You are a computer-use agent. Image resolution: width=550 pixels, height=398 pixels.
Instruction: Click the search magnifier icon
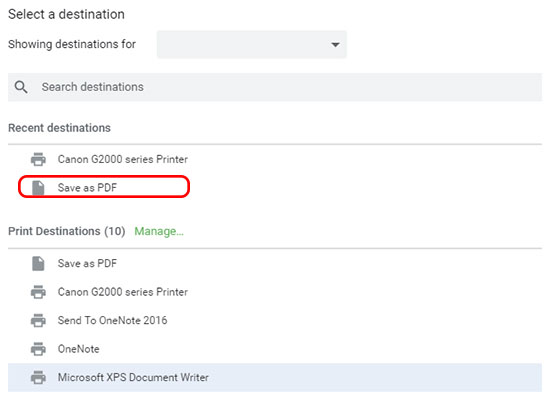click(x=21, y=87)
